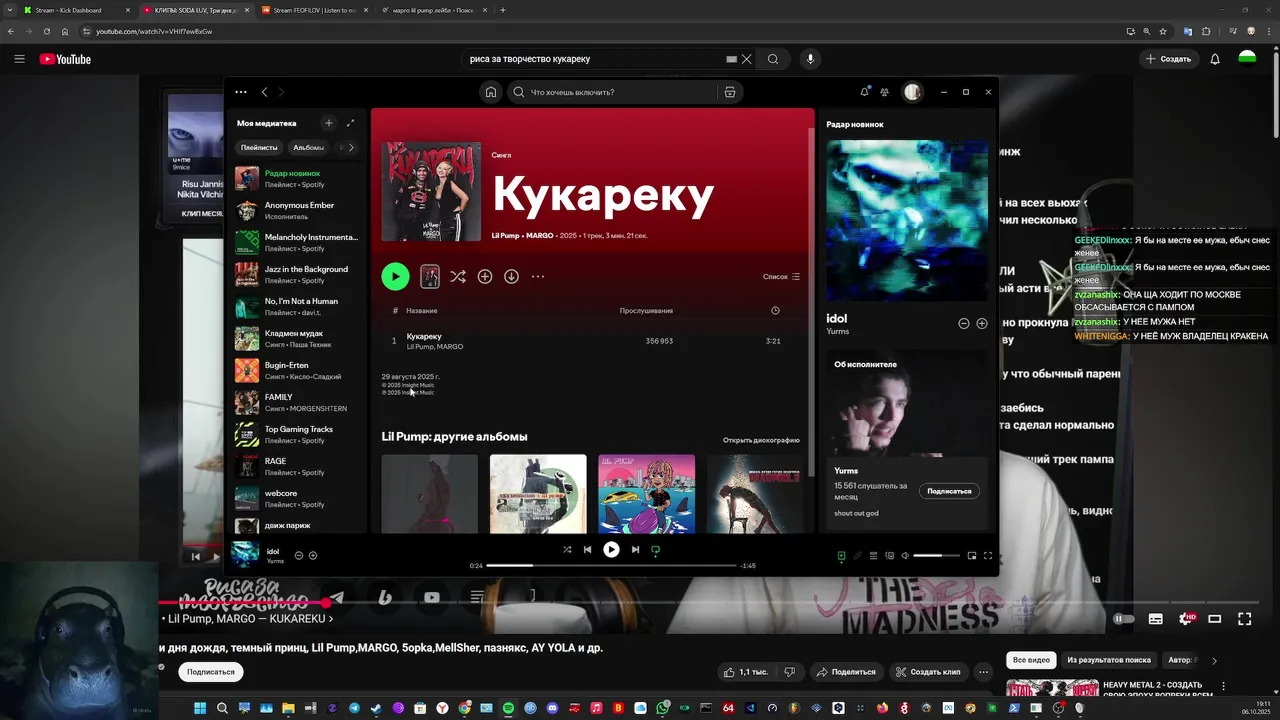Toggle repeat in the Spotify player bar
This screenshot has width=1280, height=720.
[x=656, y=549]
